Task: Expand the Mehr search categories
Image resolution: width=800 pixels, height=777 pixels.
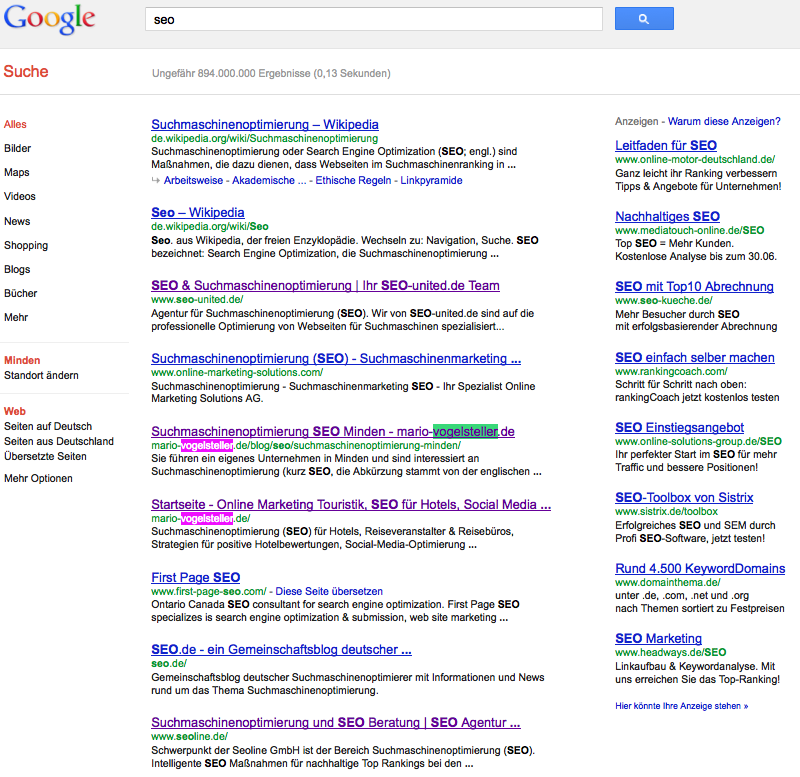Action: tap(16, 317)
